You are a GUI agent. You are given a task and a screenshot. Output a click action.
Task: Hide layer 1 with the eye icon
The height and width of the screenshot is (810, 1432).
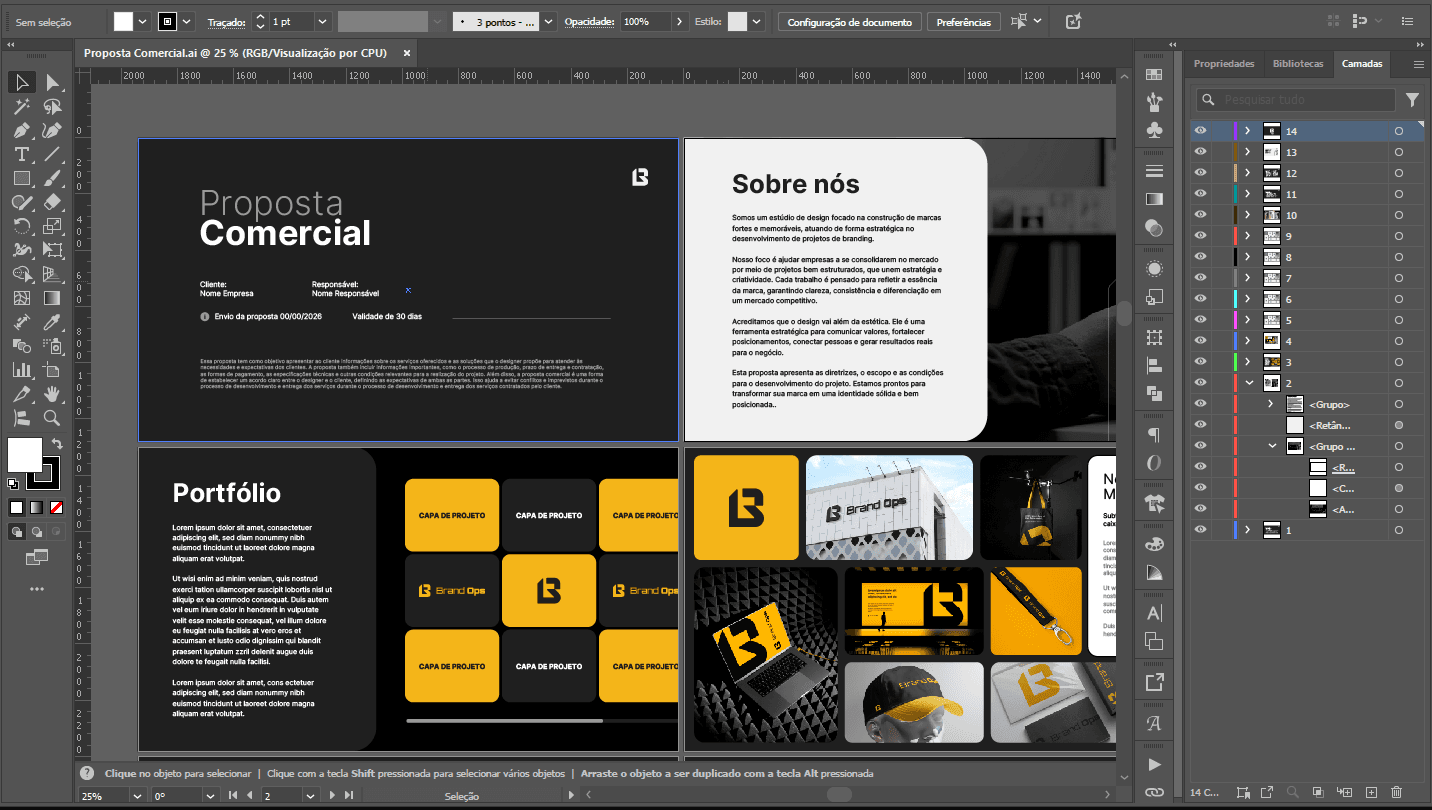coord(1200,530)
